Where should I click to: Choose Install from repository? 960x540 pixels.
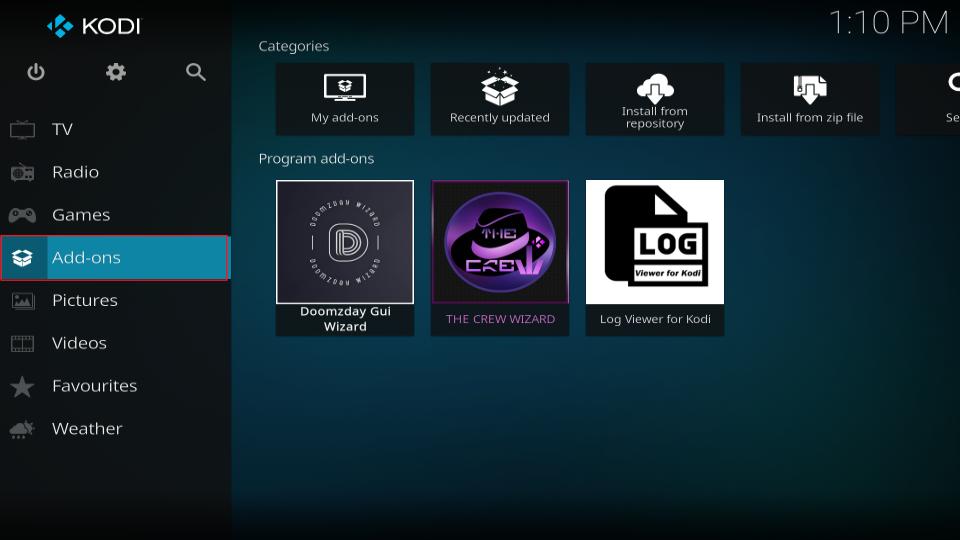click(x=654, y=99)
